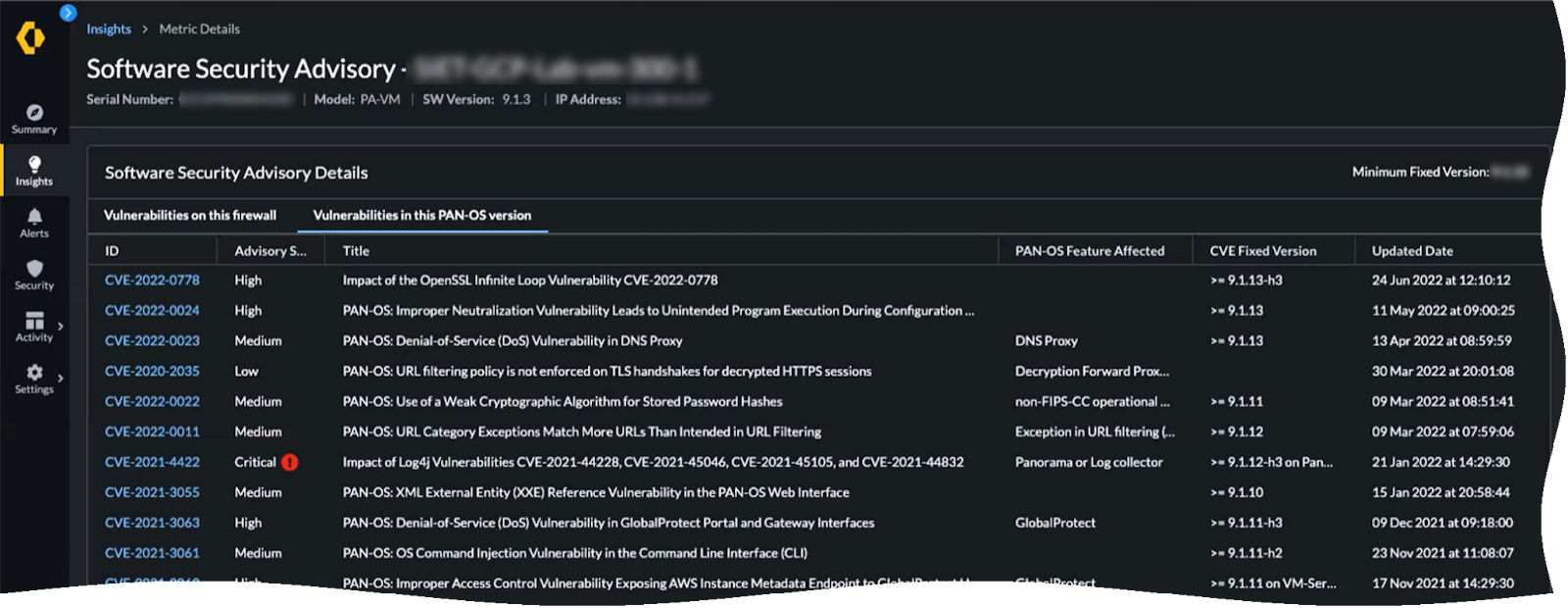The height and width of the screenshot is (608, 1568).
Task: Sort by the Title column header
Action: click(x=356, y=251)
